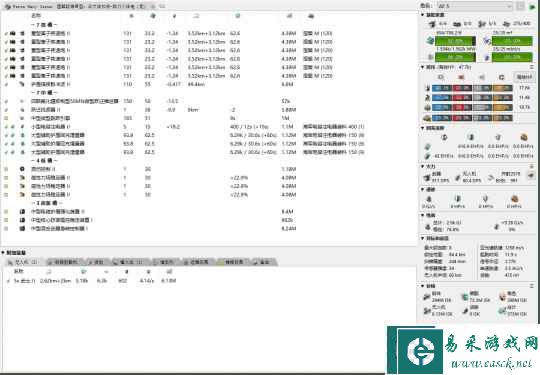540x375 pixels.
Task: Click the explosive resistance column icon
Action: pyautogui.click(x=501, y=77)
